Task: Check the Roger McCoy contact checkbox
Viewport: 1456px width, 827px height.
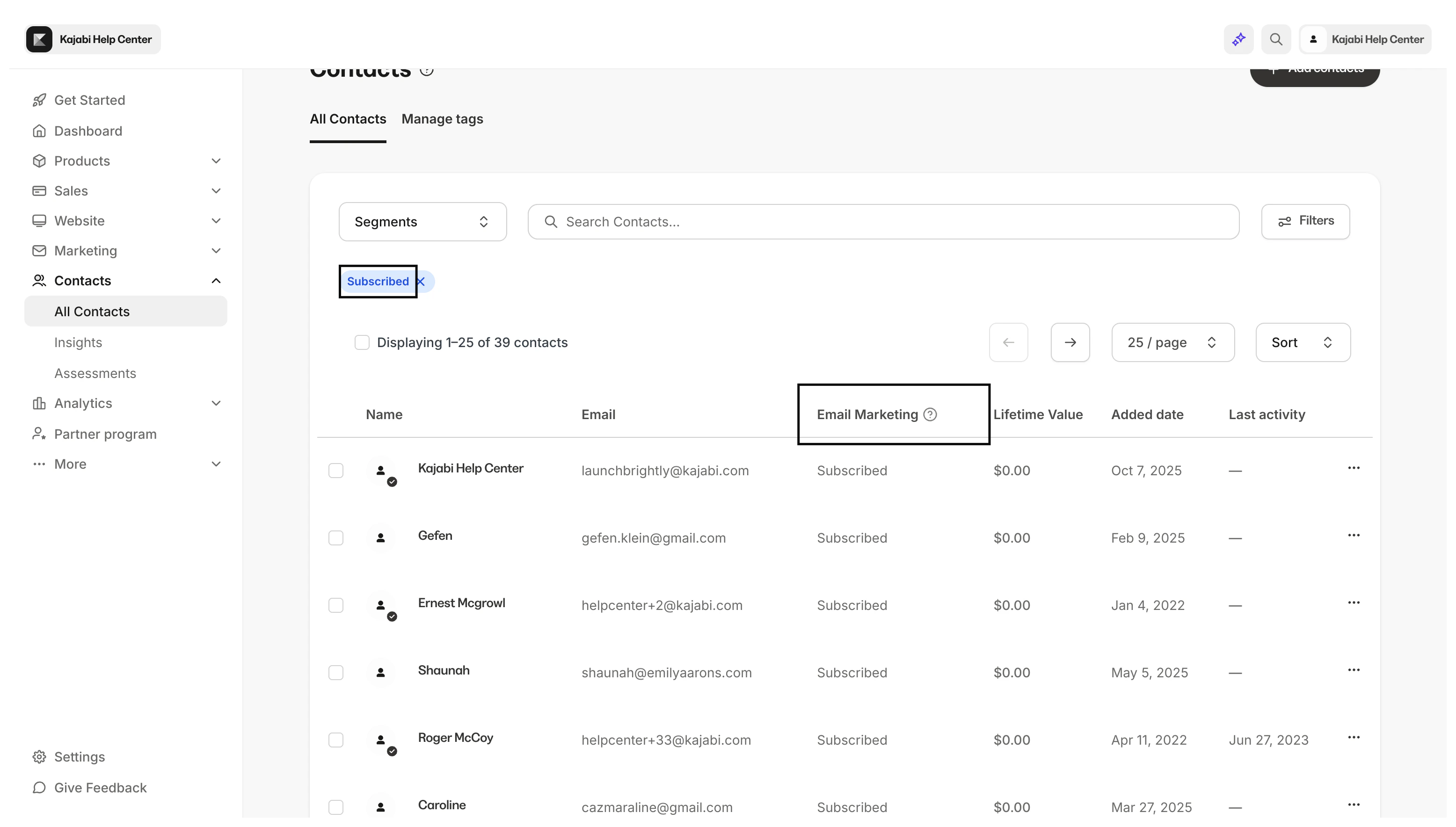Action: (x=336, y=740)
